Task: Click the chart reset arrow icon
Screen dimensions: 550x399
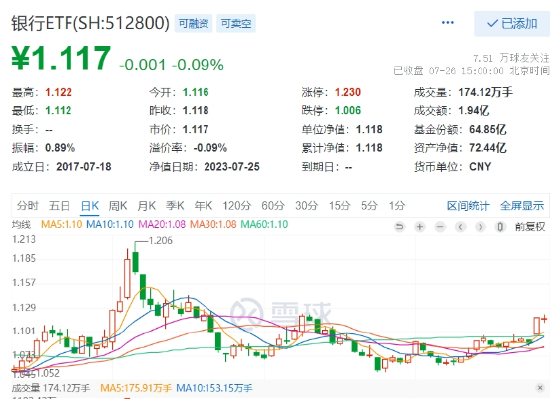Action: coord(399,227)
